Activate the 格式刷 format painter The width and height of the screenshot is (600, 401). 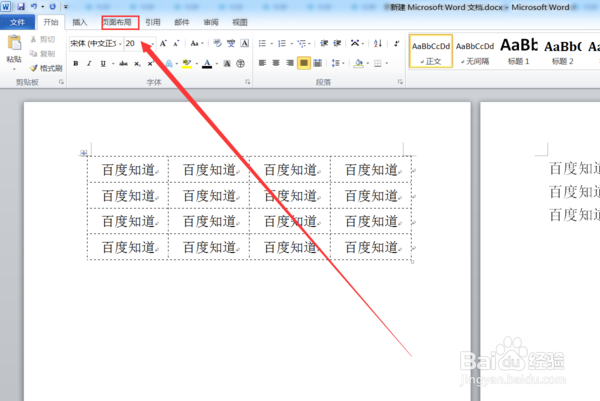tap(46, 68)
